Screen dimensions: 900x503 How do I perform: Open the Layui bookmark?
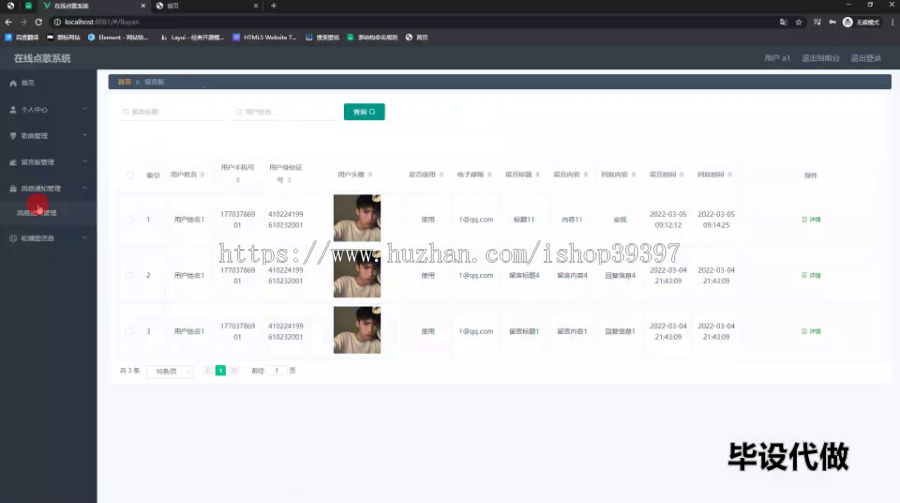pos(192,37)
